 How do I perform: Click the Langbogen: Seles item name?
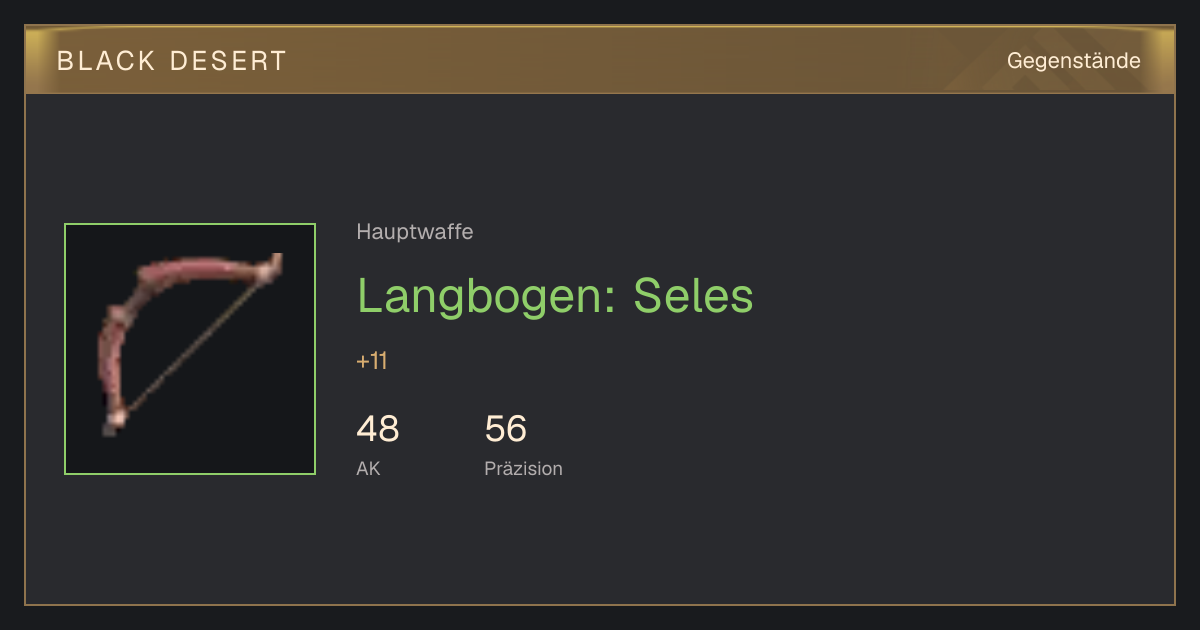[x=555, y=296]
